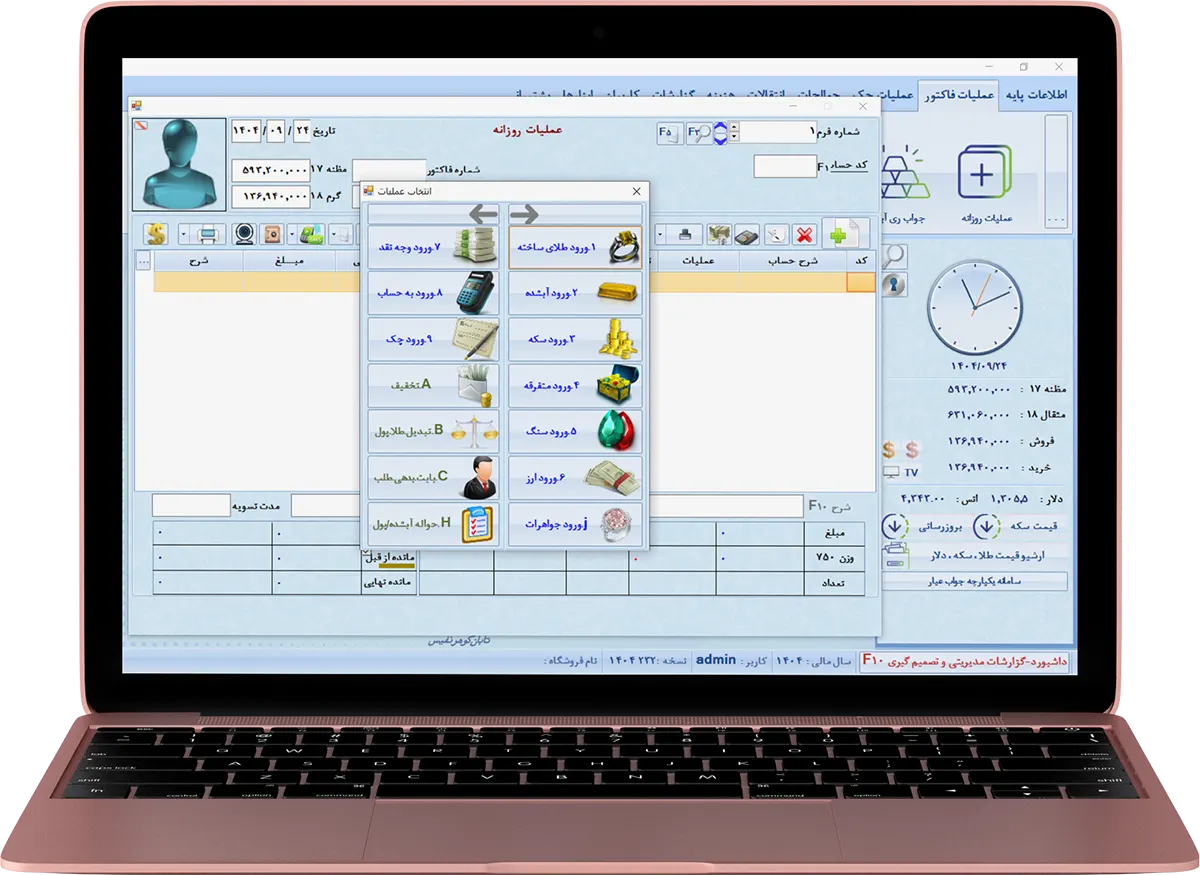1200x875 pixels.
Task: Click the account code input field
Action: [784, 166]
